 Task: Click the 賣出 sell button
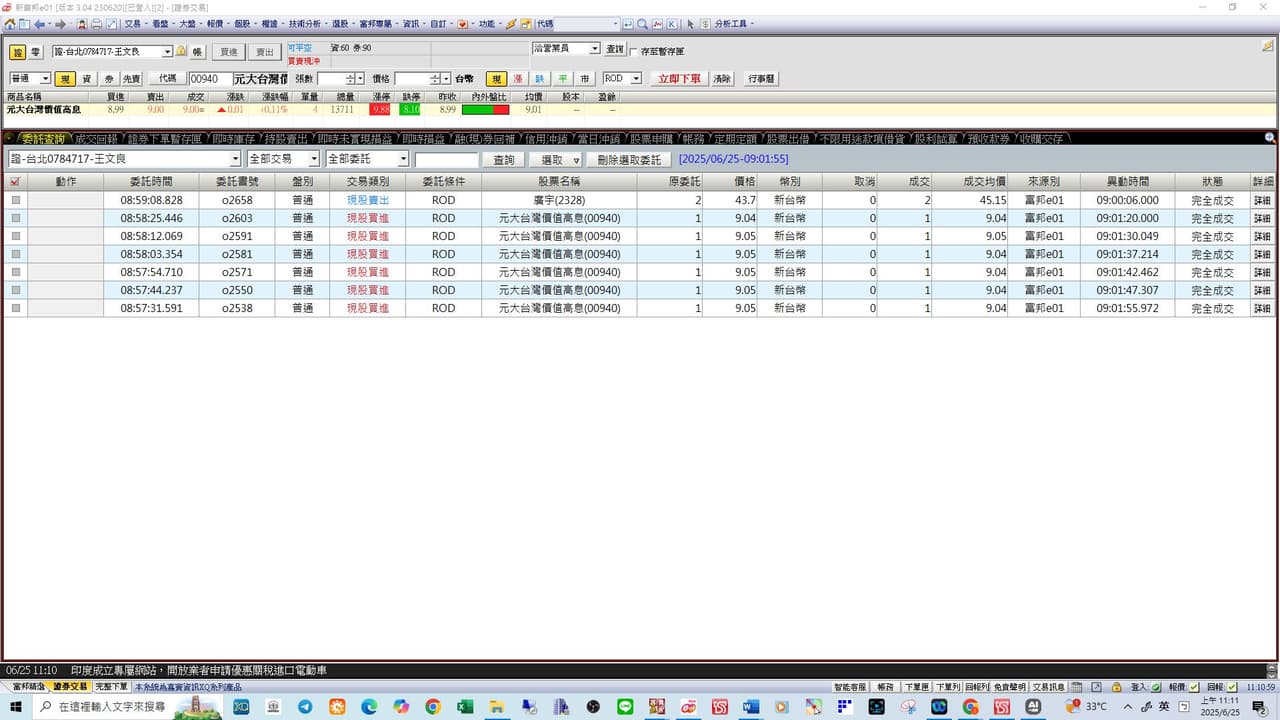(265, 52)
